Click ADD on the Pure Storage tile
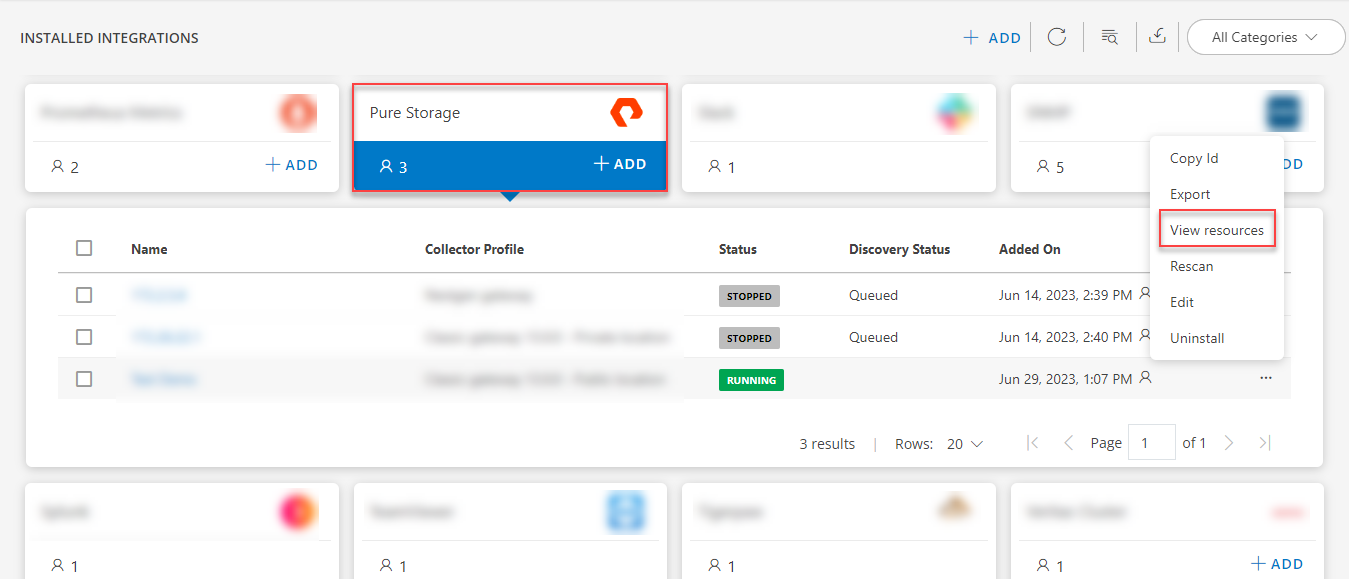 620,163
